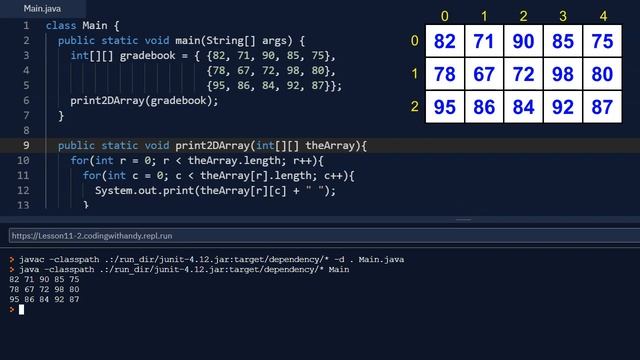Click 'print2DArray(gradebook);' call on line 6
The width and height of the screenshot is (640, 360).
click(144, 100)
